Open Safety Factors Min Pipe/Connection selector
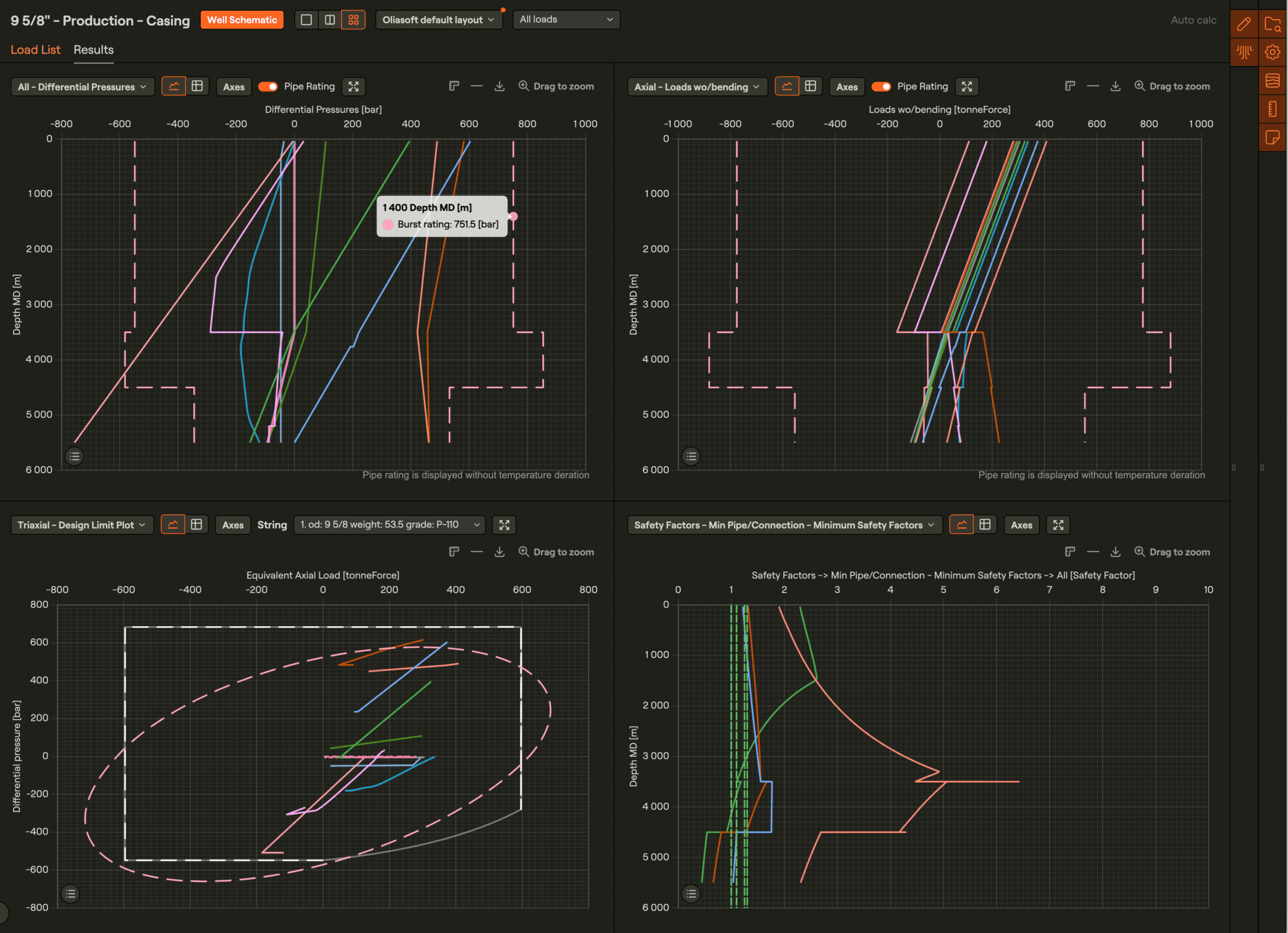 point(784,525)
